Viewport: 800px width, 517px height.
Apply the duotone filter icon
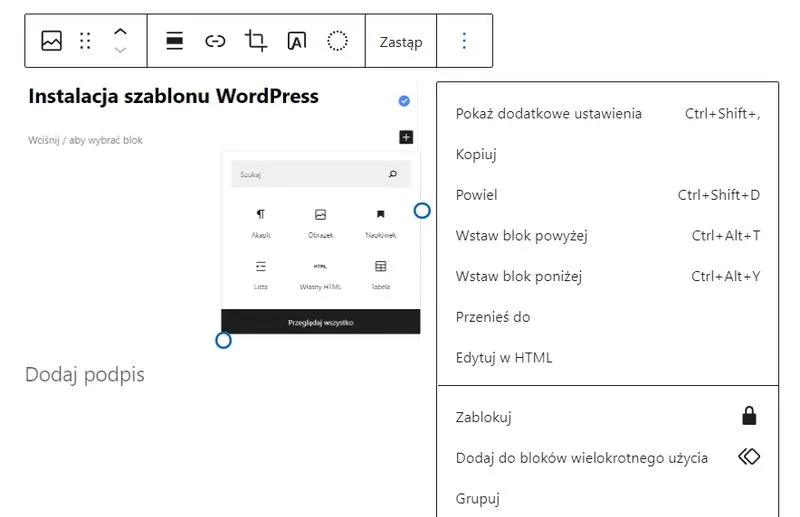click(x=337, y=41)
